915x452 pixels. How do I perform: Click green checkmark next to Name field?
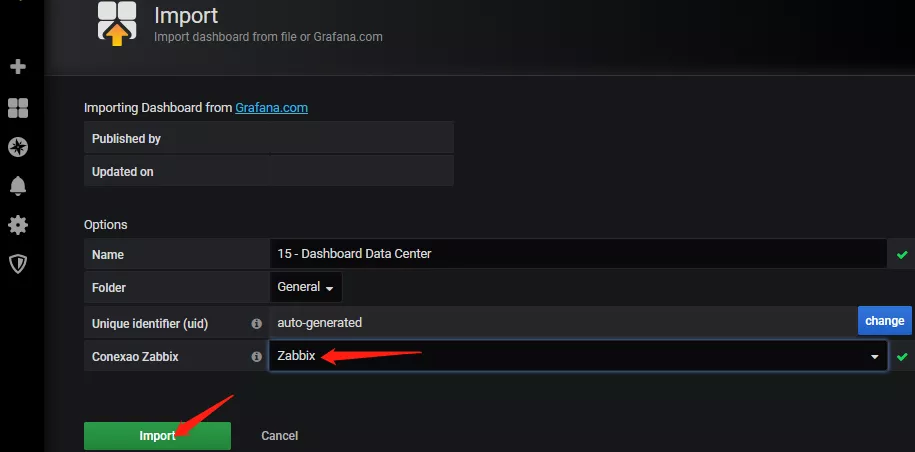click(x=903, y=254)
